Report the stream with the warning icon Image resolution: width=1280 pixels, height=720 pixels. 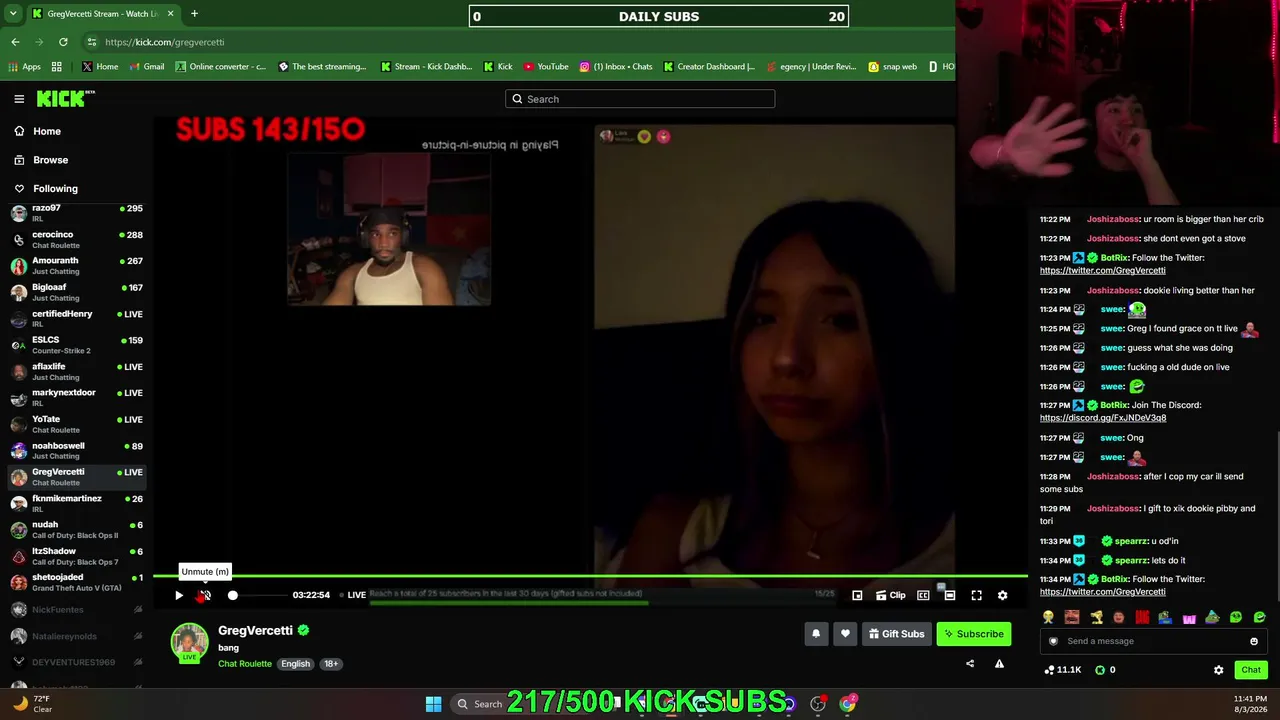(999, 663)
